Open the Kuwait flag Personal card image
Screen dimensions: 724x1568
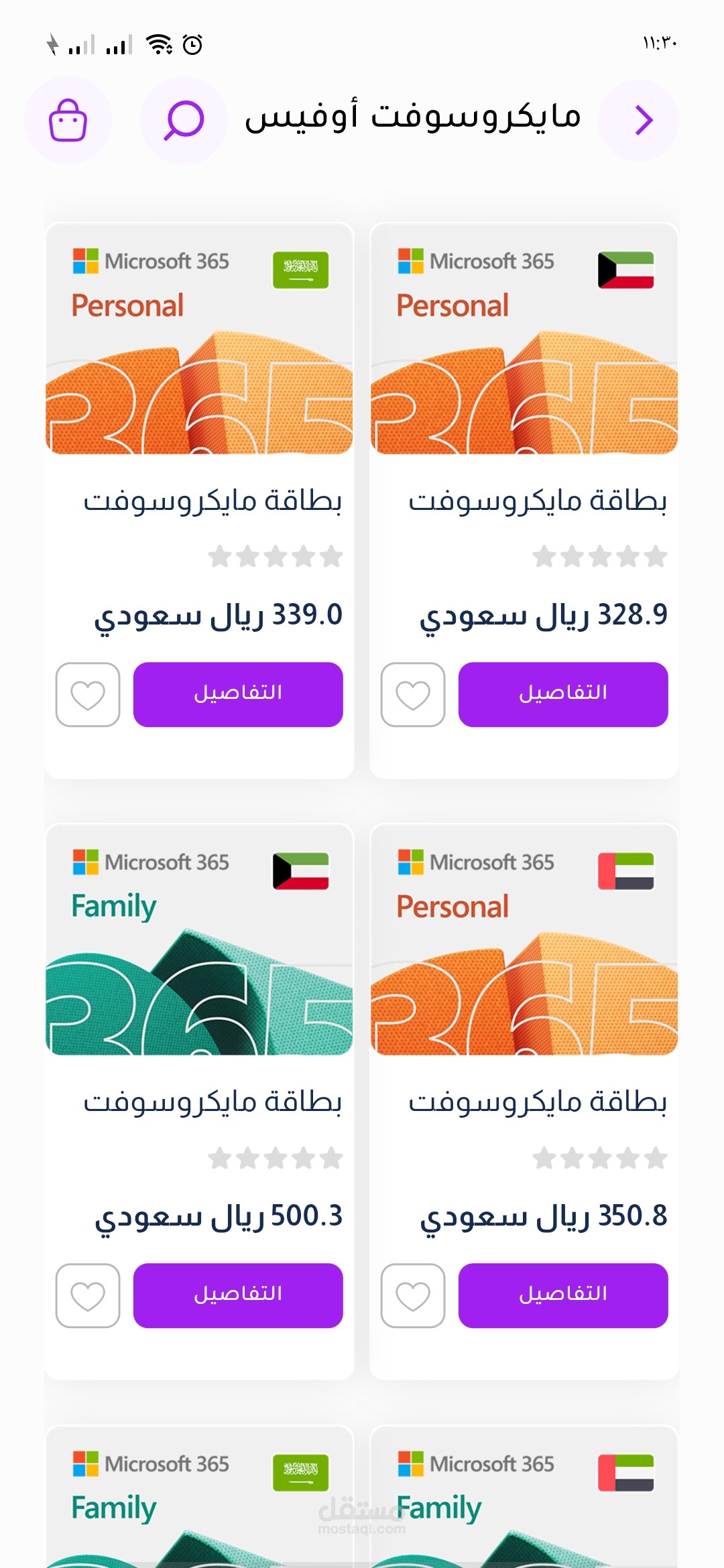click(x=524, y=339)
